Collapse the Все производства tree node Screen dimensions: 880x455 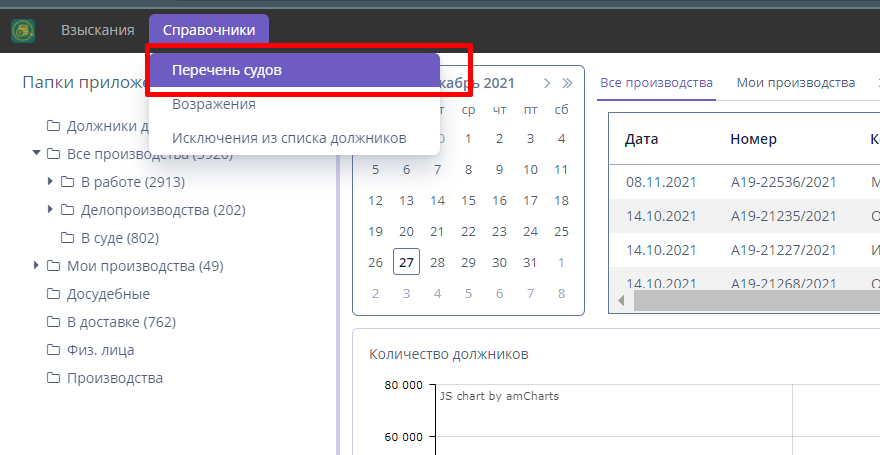pyautogui.click(x=37, y=154)
